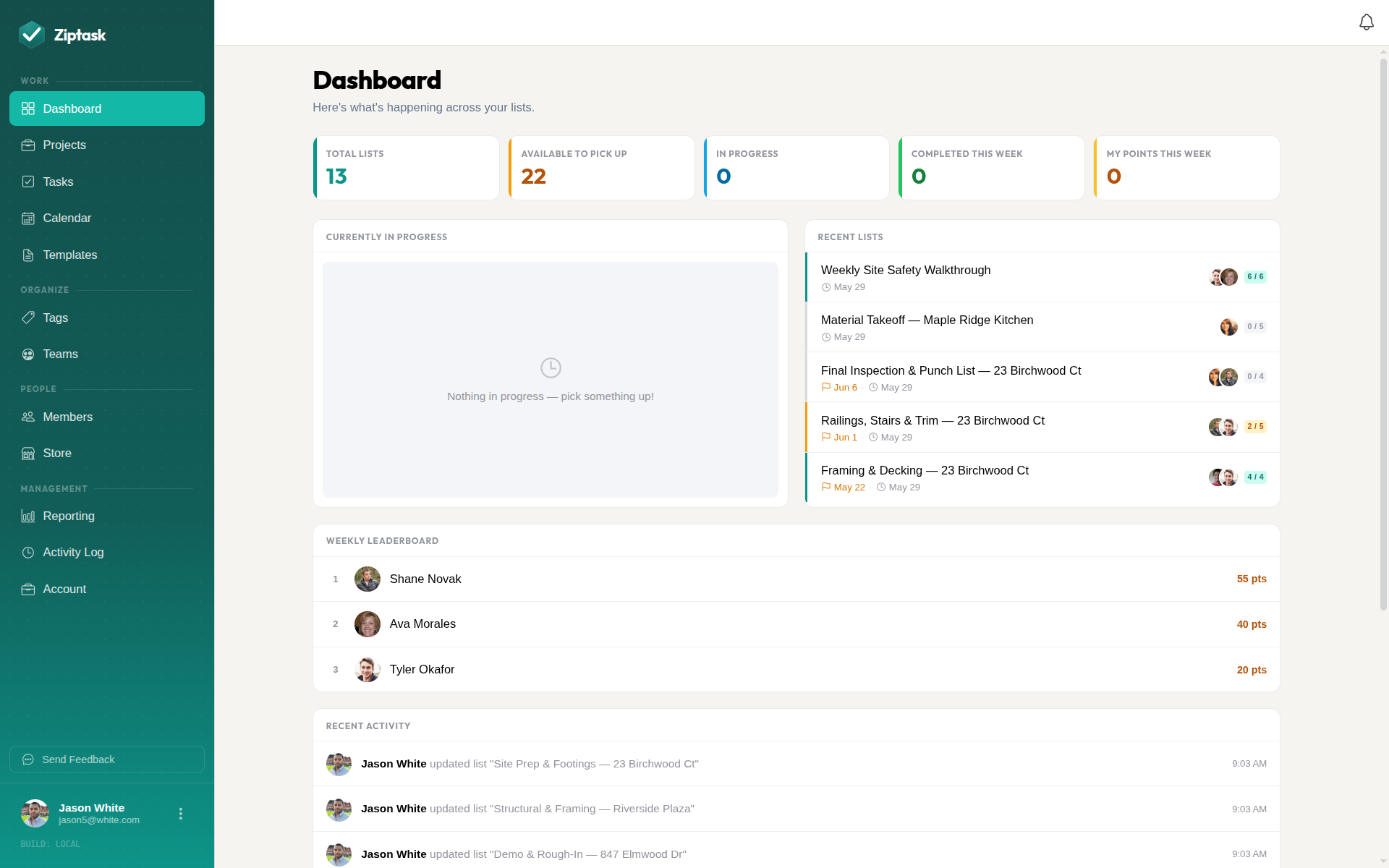The width and height of the screenshot is (1389, 868).
Task: Click the 4 / 4 progress badge
Action: click(x=1255, y=477)
